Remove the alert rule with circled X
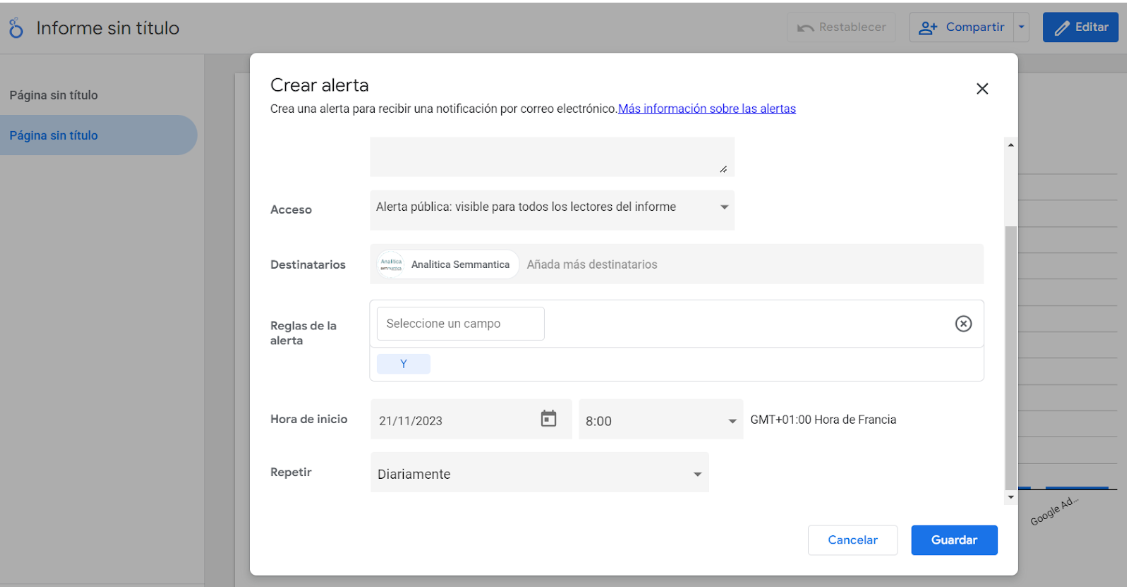Image resolution: width=1127 pixels, height=587 pixels. pyautogui.click(x=963, y=323)
